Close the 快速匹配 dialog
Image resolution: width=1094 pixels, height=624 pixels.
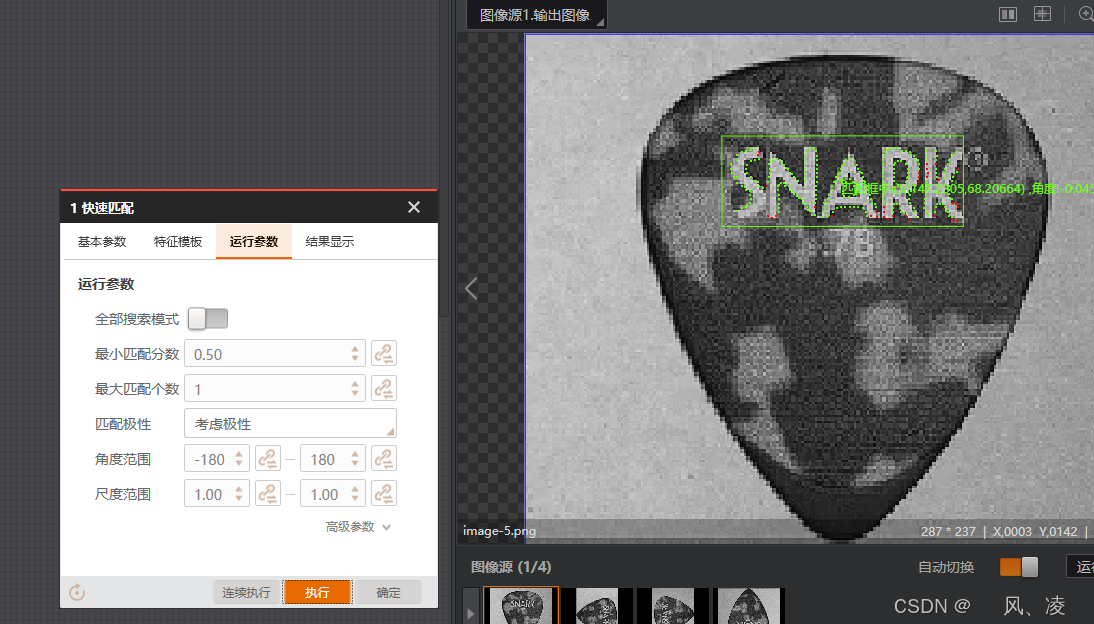pyautogui.click(x=414, y=207)
